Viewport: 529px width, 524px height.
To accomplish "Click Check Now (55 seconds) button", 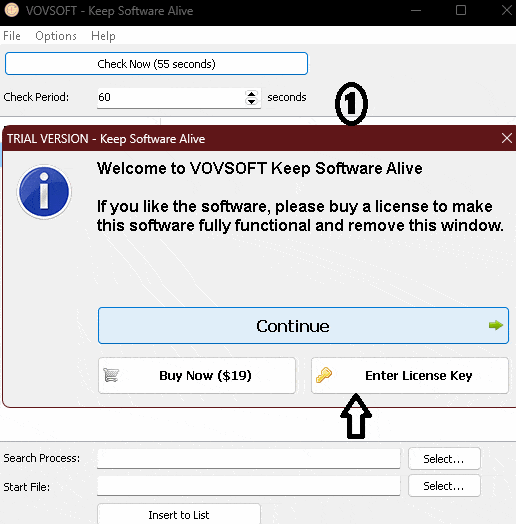I will (156, 63).
